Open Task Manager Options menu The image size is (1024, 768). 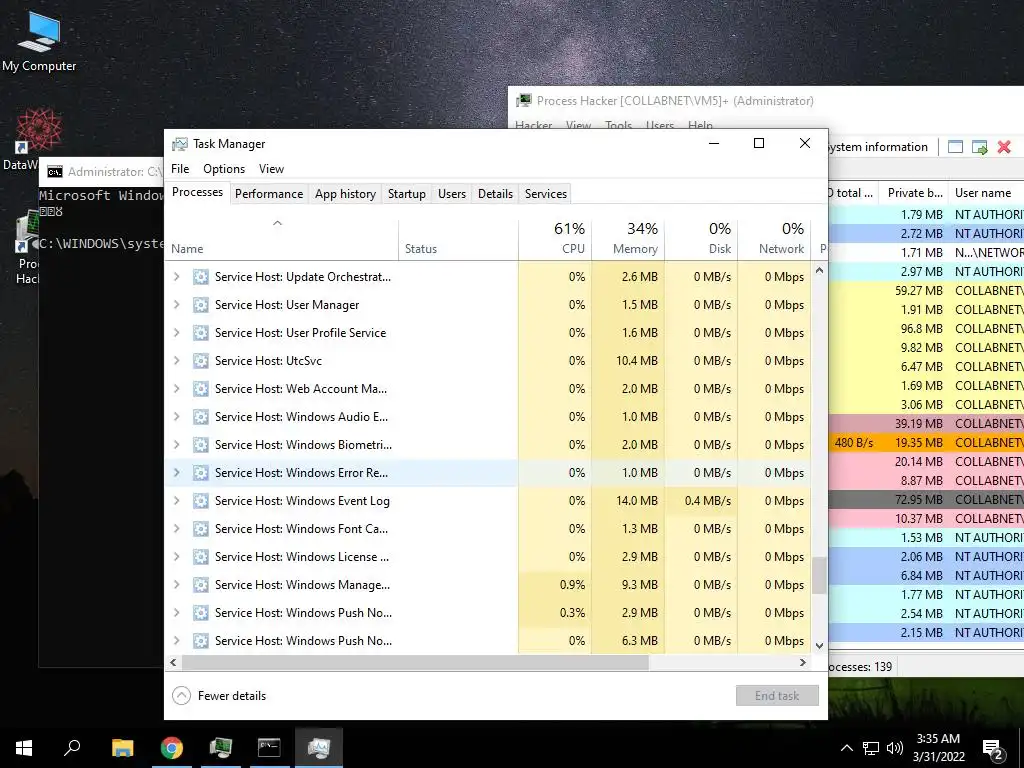point(224,169)
